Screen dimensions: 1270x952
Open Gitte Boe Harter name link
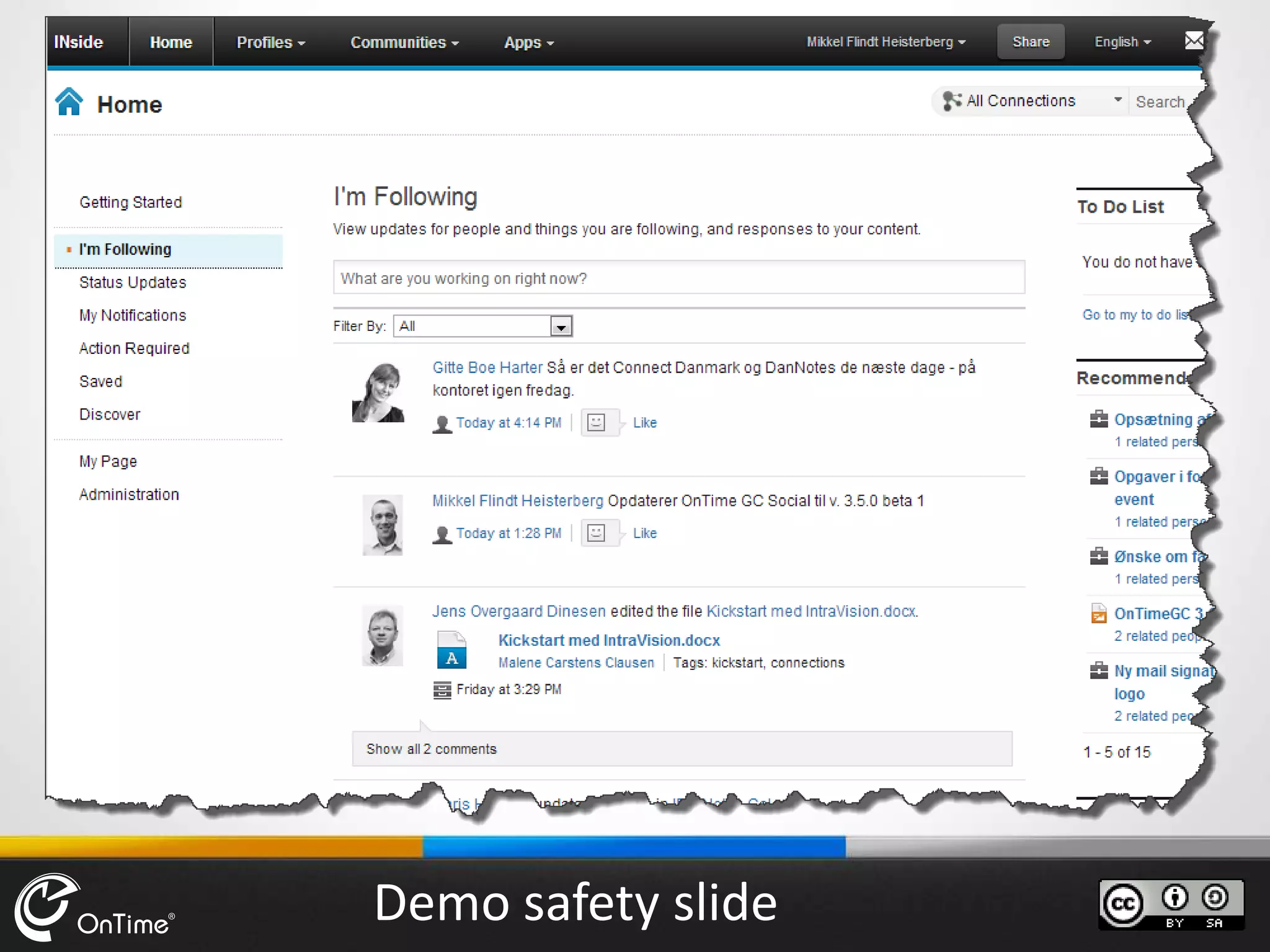coord(487,368)
